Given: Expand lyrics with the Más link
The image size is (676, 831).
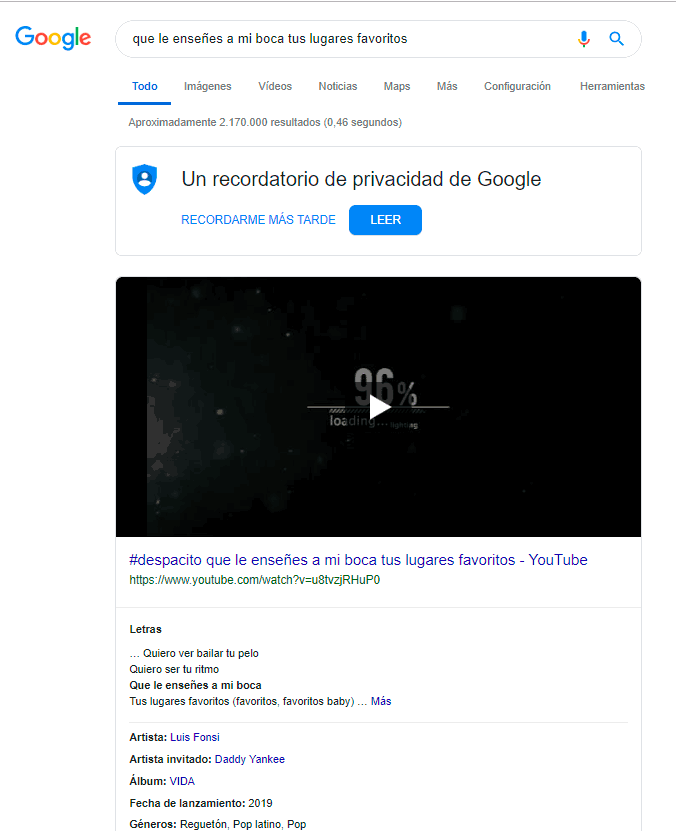Looking at the screenshot, I should pos(381,701).
